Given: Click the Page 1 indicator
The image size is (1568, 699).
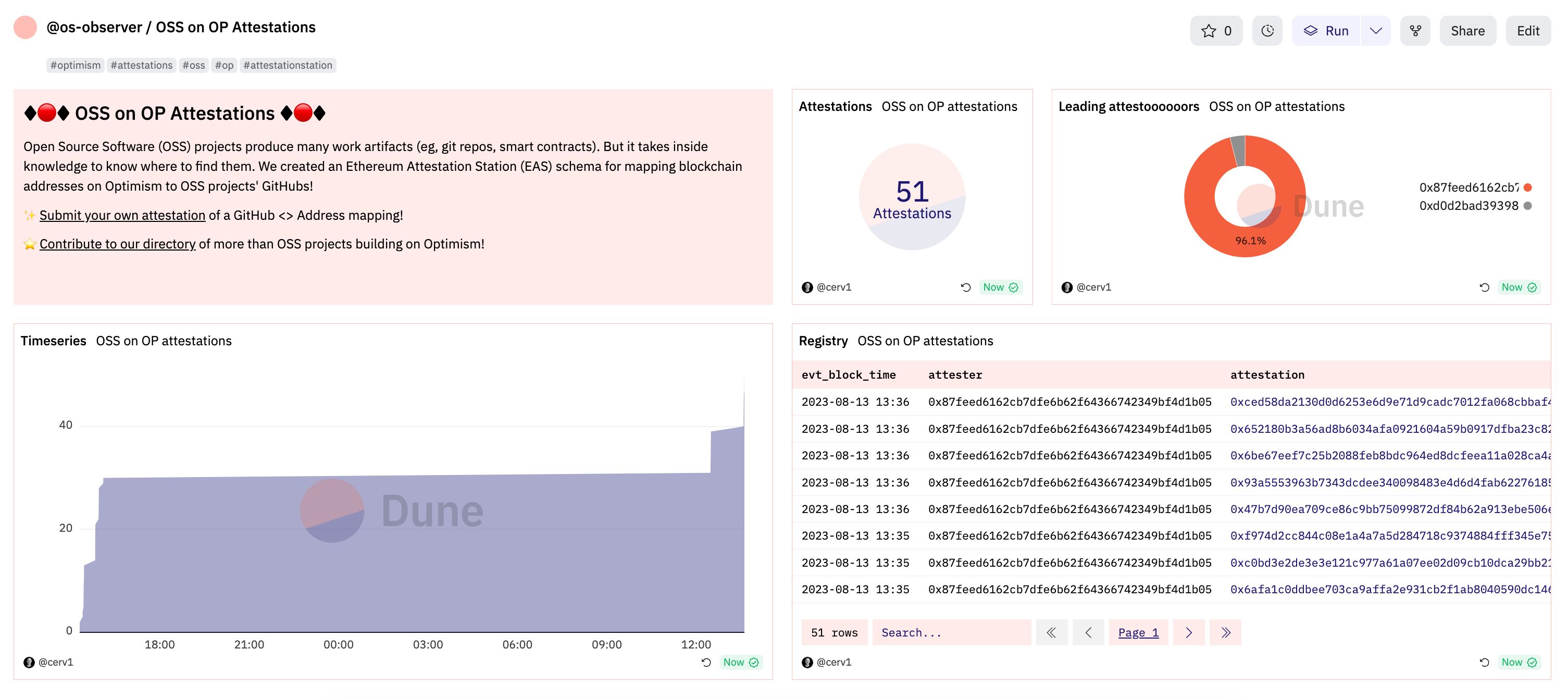Looking at the screenshot, I should coord(1138,633).
